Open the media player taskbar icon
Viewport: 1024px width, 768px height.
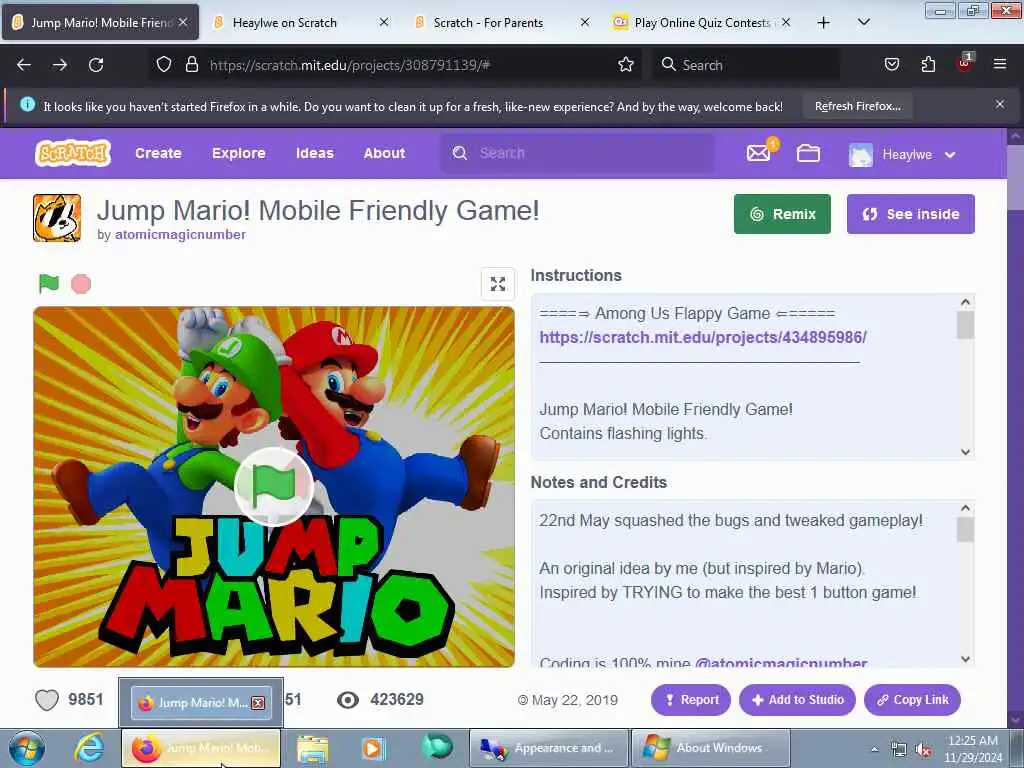click(373, 748)
